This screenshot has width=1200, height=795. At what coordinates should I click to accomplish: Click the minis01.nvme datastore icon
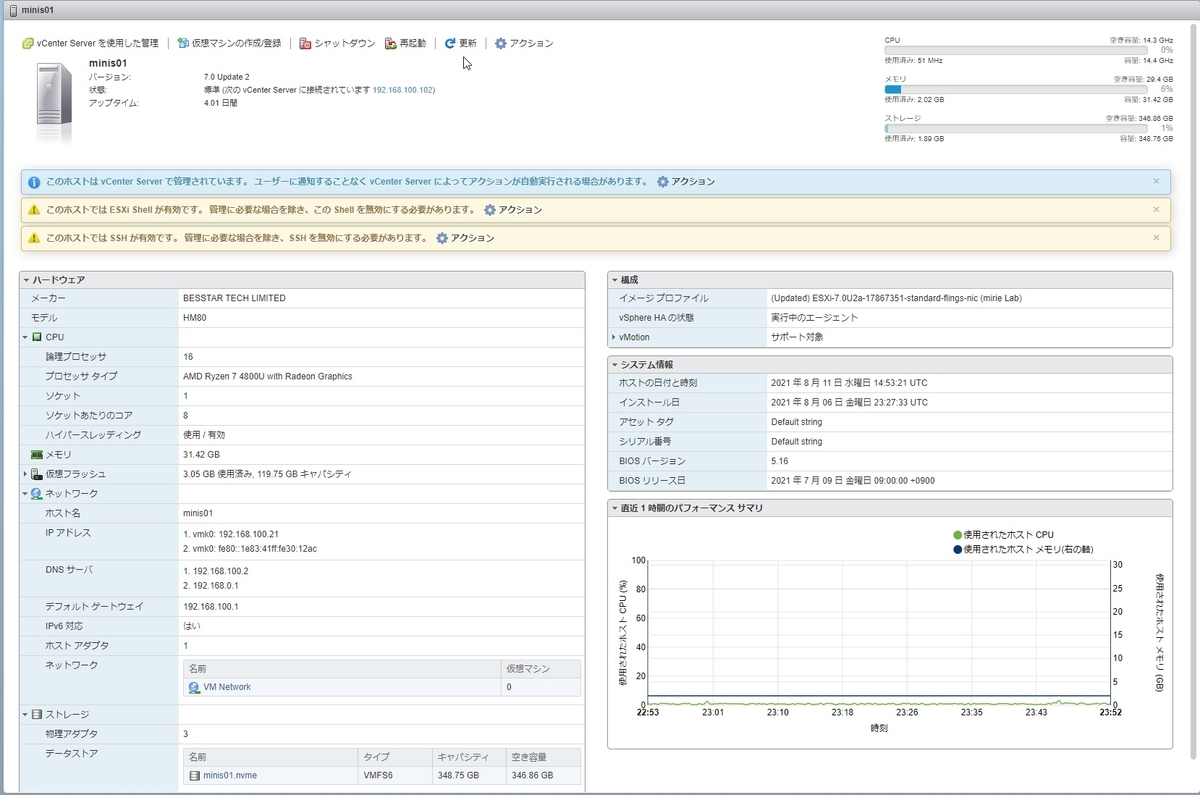click(x=194, y=775)
